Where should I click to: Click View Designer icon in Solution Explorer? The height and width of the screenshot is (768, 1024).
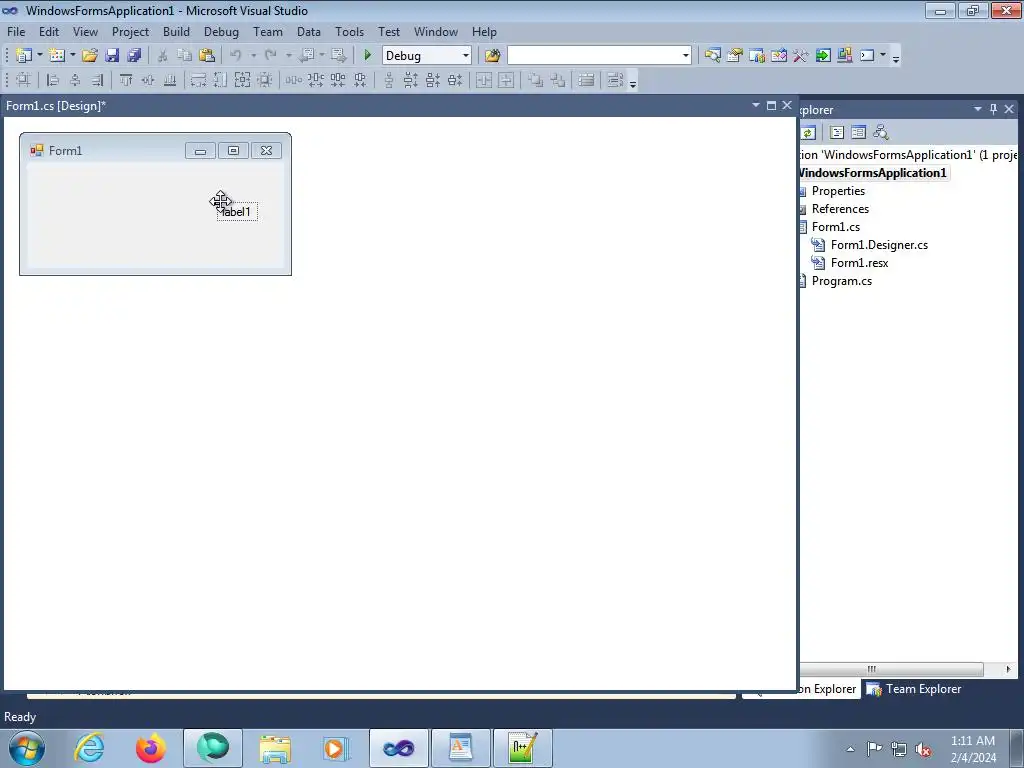[x=859, y=133]
